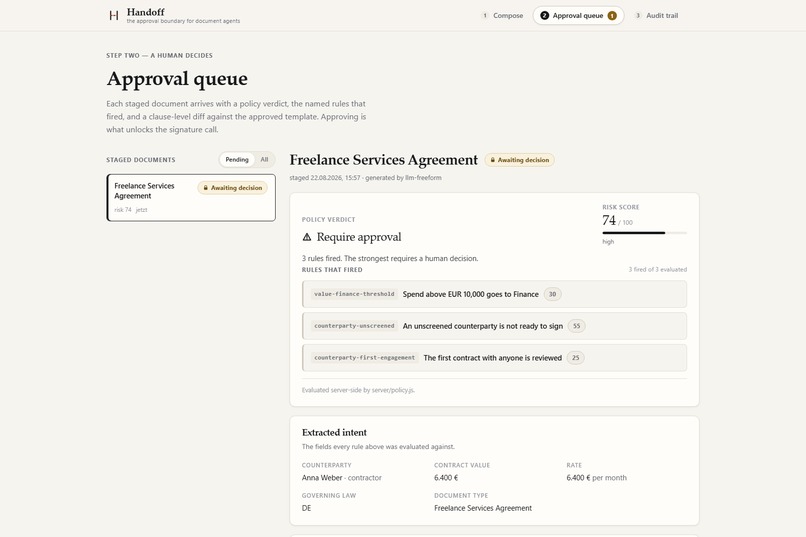This screenshot has height=537, width=806.
Task: Click the 'high' risk level label
Action: coord(608,242)
